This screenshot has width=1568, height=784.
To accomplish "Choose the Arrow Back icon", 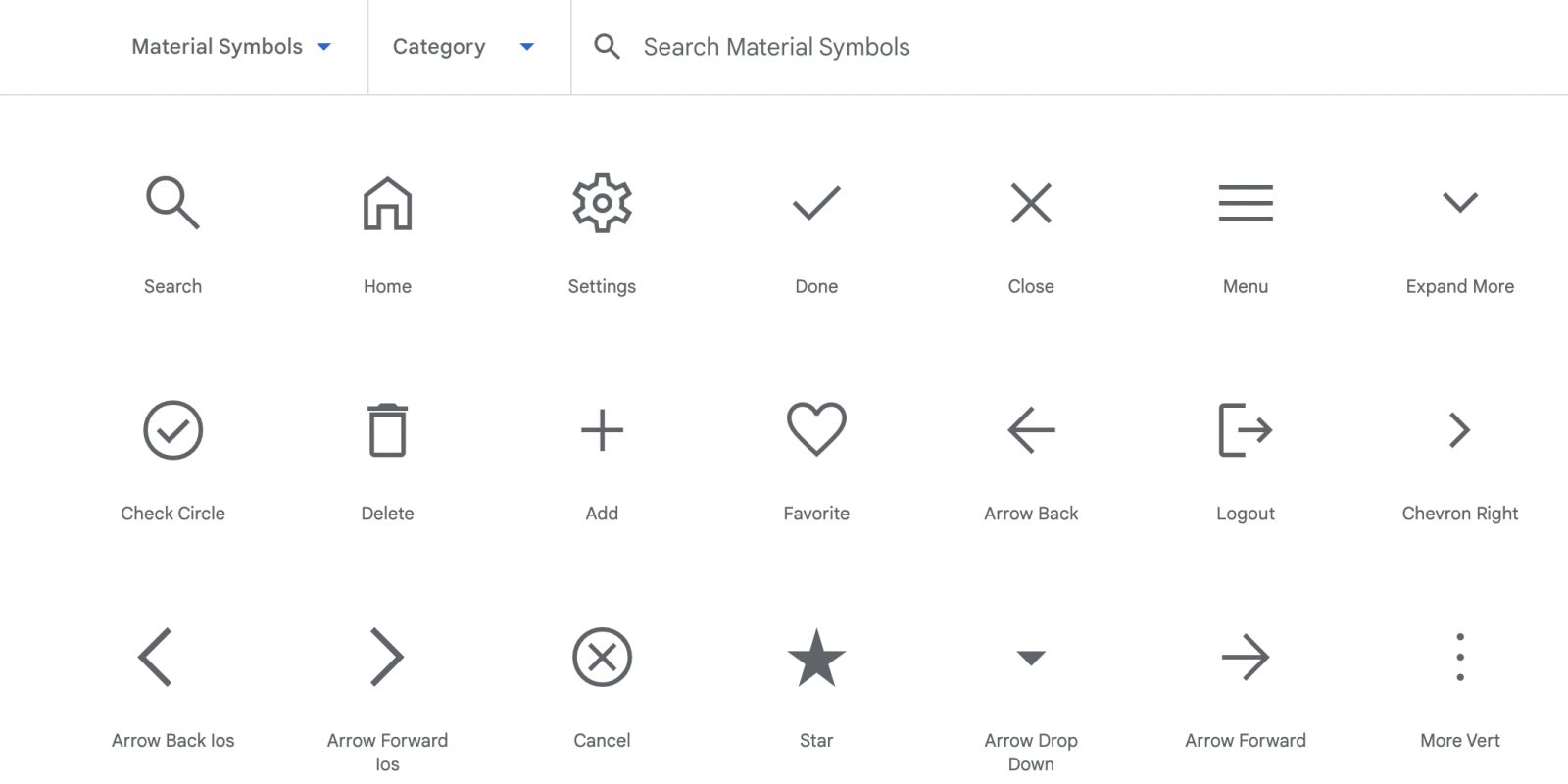I will coord(1031,430).
